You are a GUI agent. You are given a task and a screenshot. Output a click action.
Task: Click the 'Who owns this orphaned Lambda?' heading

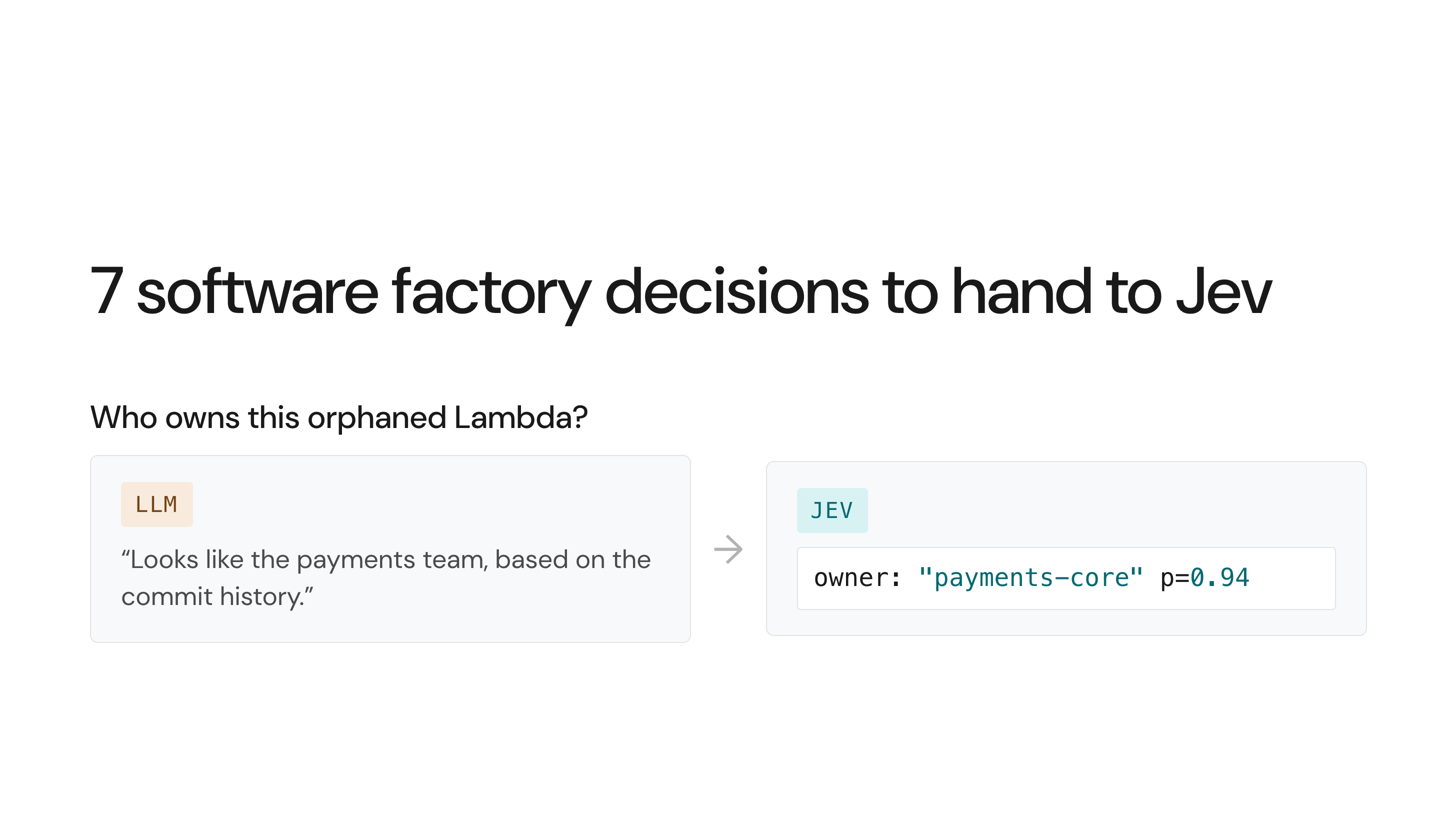[x=339, y=418]
